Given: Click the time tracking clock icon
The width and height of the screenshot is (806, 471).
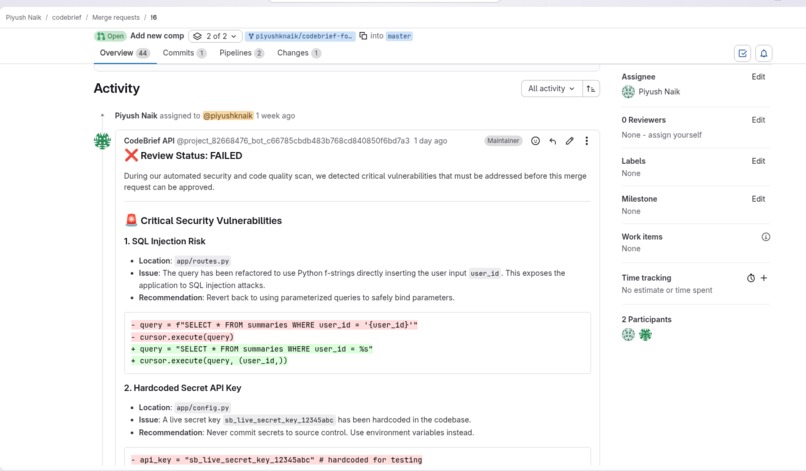Looking at the screenshot, I should click(751, 278).
